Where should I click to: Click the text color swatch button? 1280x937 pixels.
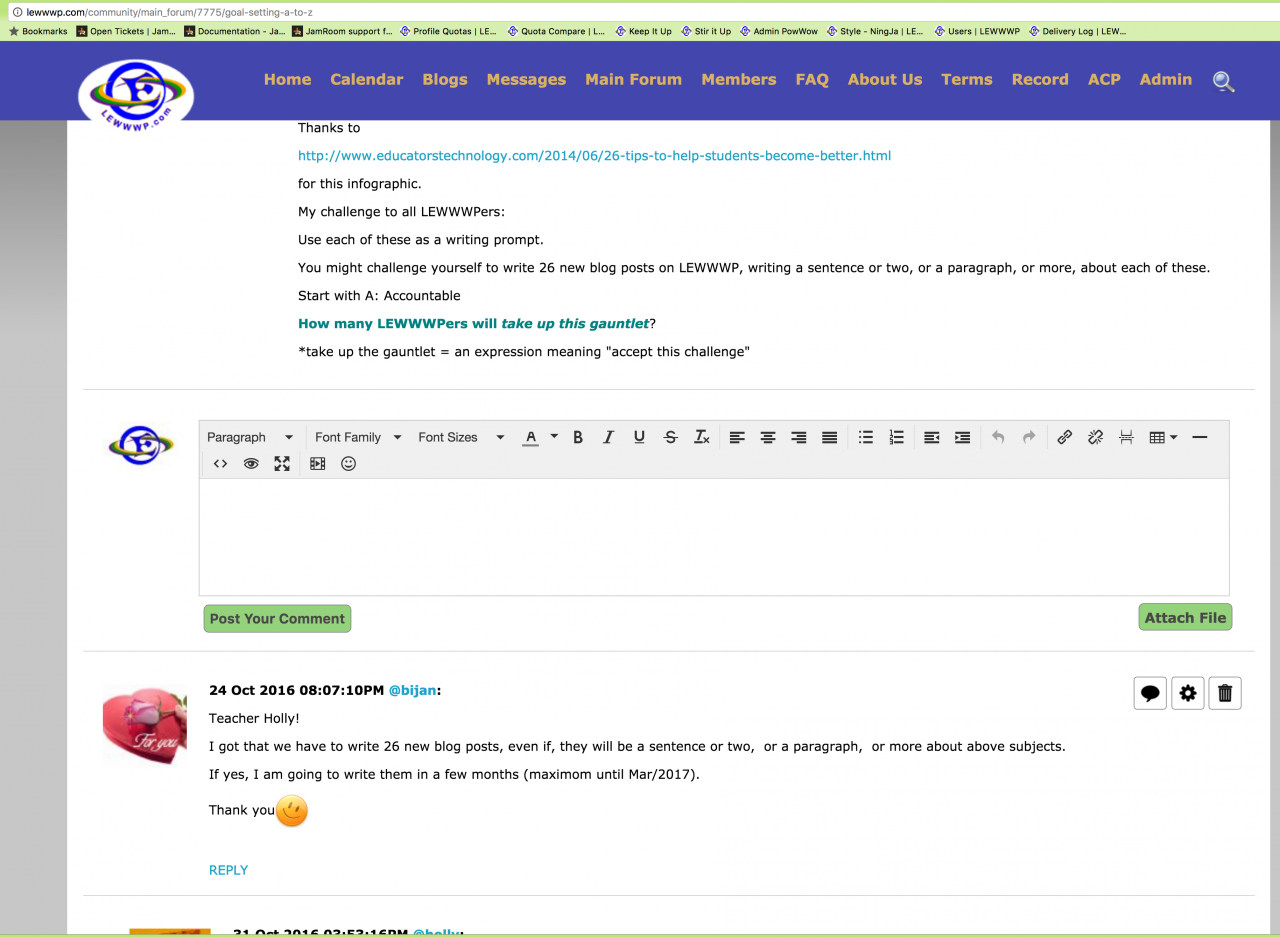point(531,437)
